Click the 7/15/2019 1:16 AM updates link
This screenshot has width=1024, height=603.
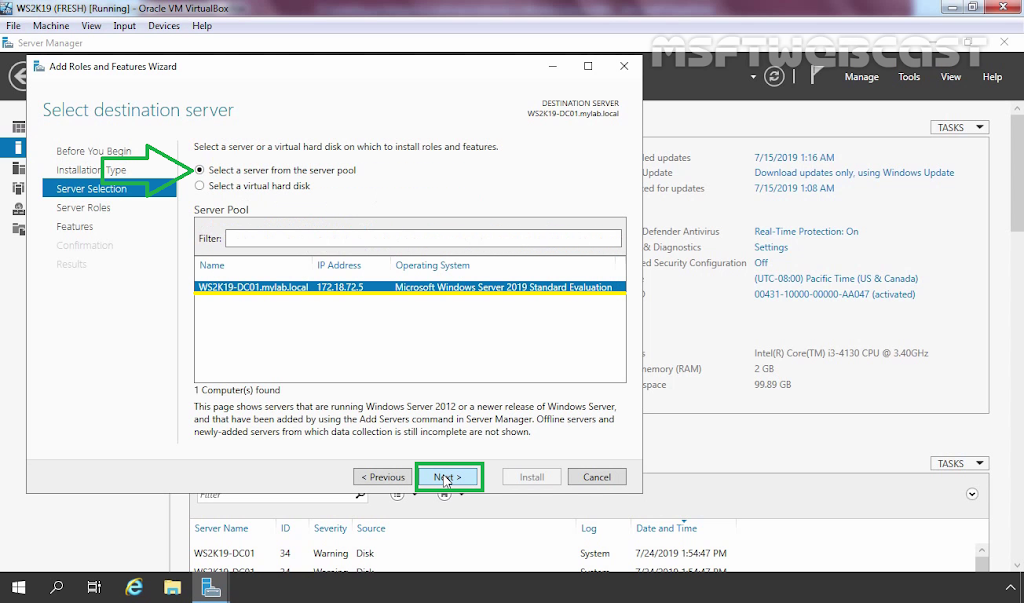tap(794, 157)
